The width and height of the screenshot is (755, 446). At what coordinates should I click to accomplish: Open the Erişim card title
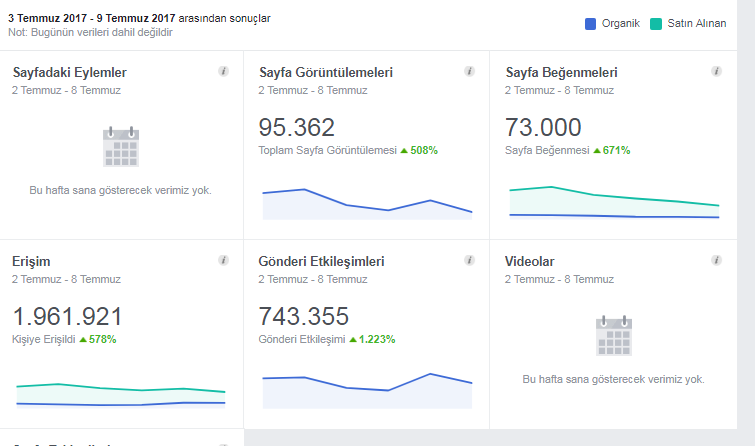[31, 262]
